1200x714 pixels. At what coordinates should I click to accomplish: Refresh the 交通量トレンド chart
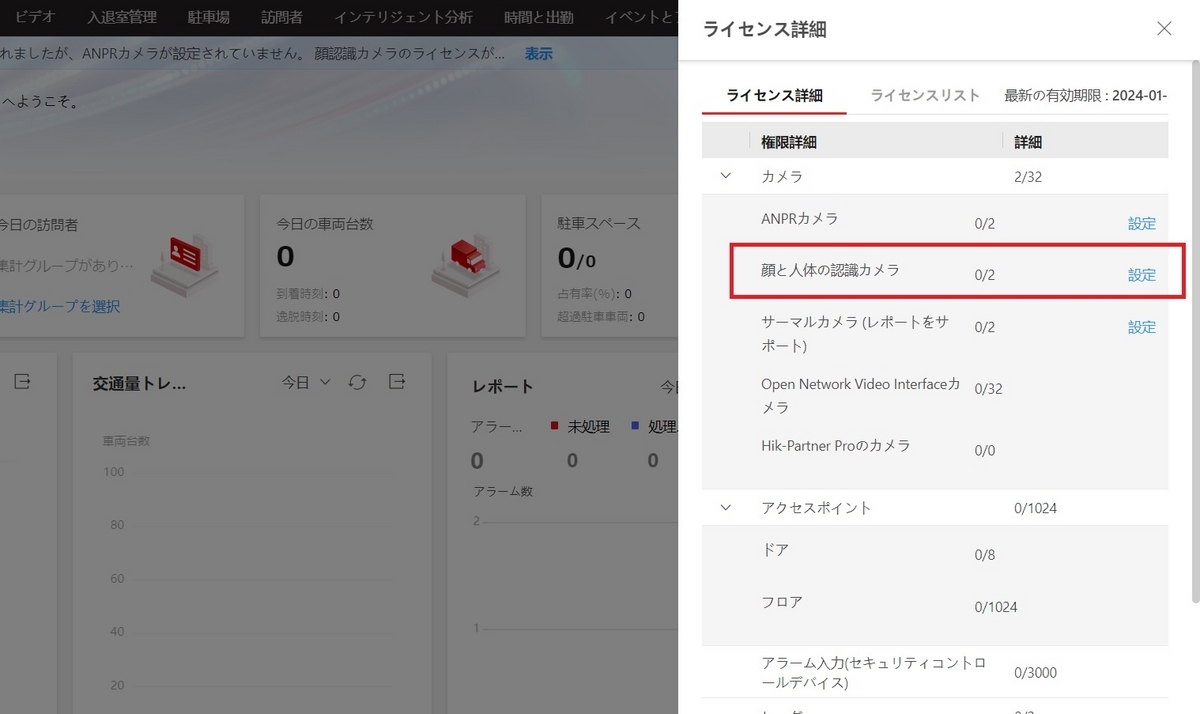pyautogui.click(x=357, y=382)
